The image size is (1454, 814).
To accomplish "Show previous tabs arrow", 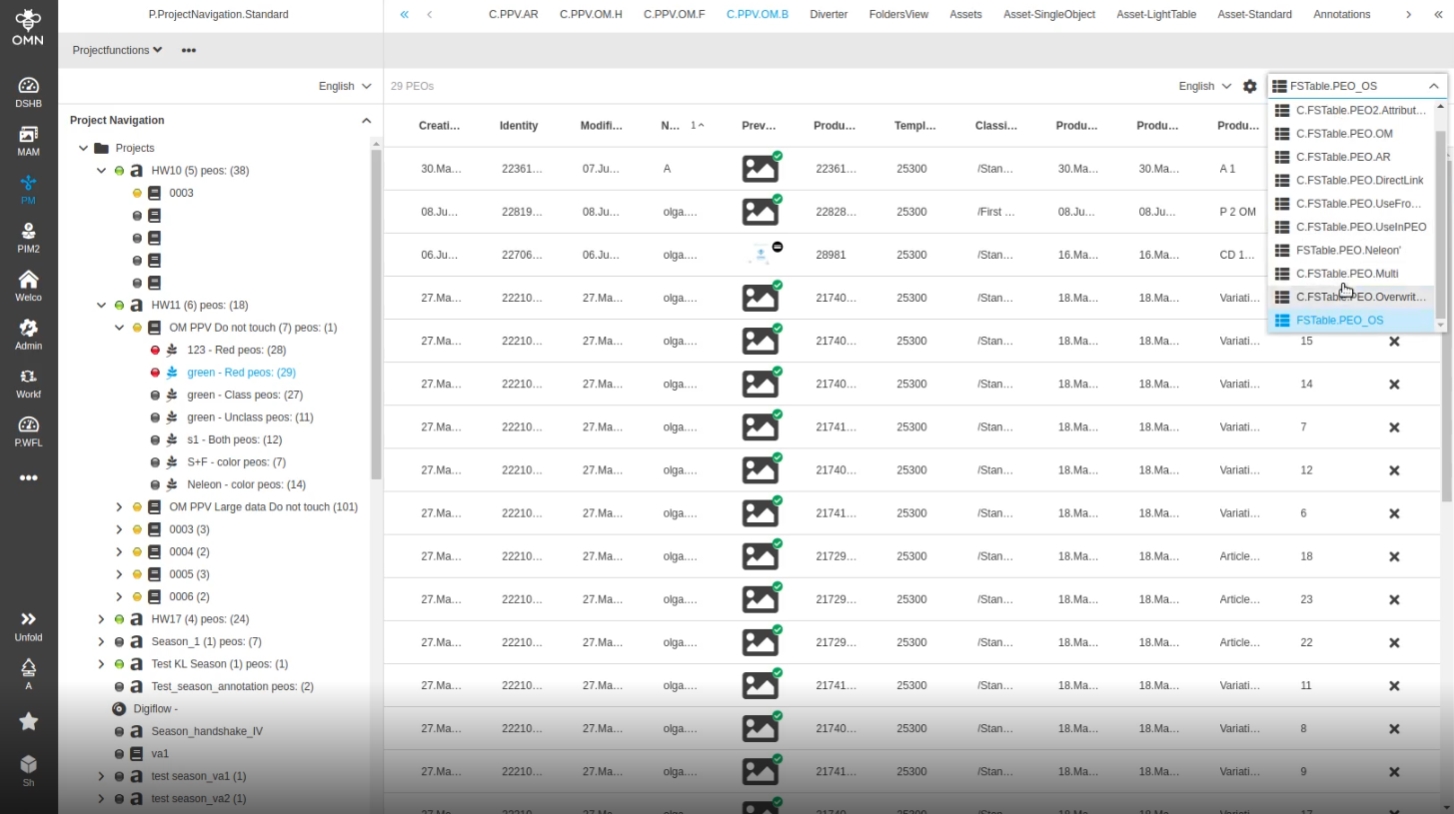I will (429, 14).
